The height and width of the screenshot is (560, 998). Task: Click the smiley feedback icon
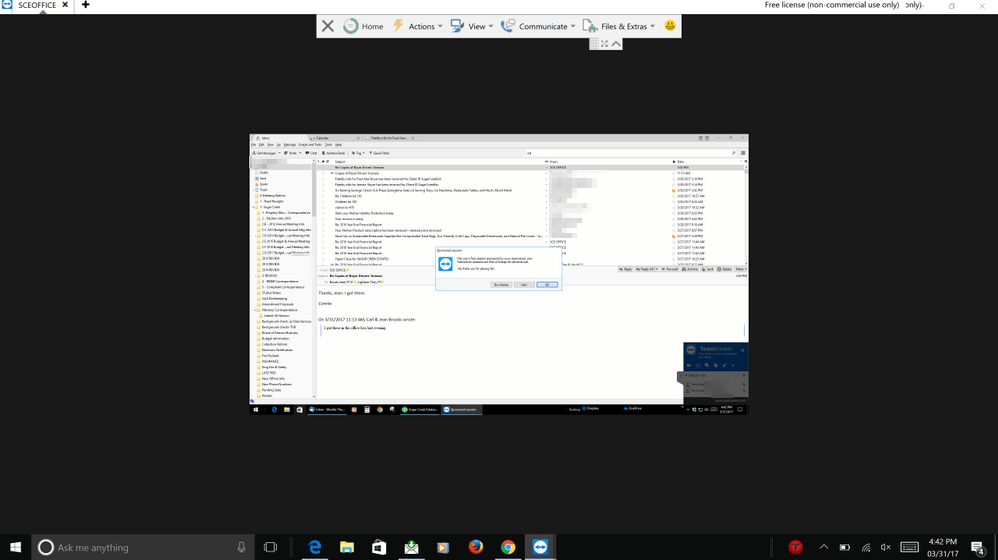pyautogui.click(x=670, y=26)
